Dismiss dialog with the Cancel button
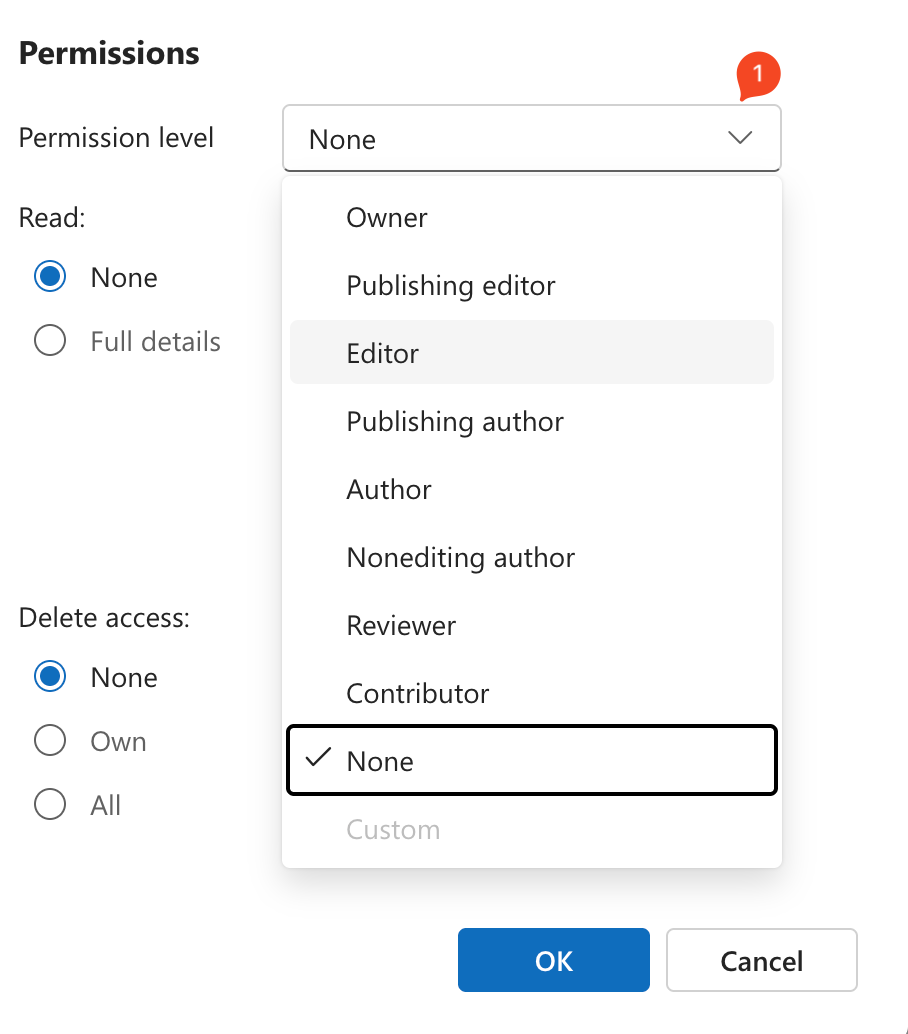 click(x=762, y=960)
